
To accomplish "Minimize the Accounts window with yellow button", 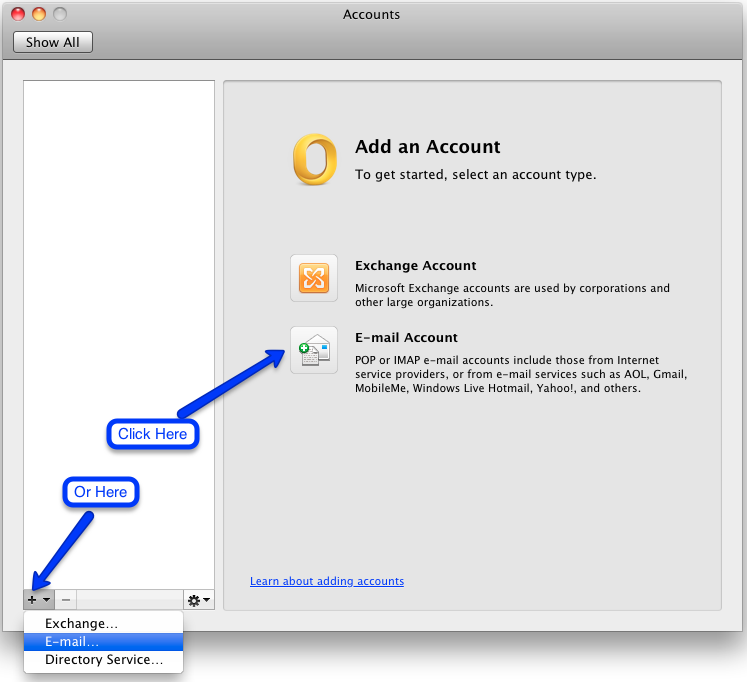I will (39, 14).
